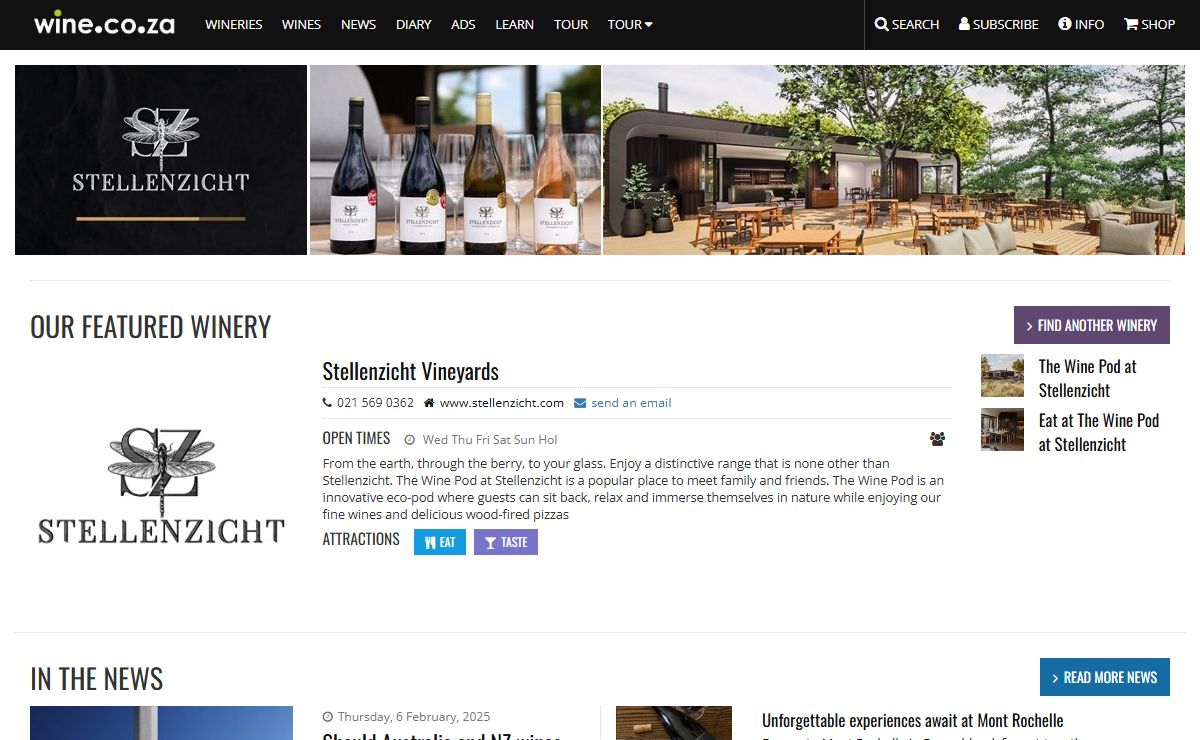Click the phone icon next to 021 569 0362
The height and width of the screenshot is (740, 1200).
point(327,403)
